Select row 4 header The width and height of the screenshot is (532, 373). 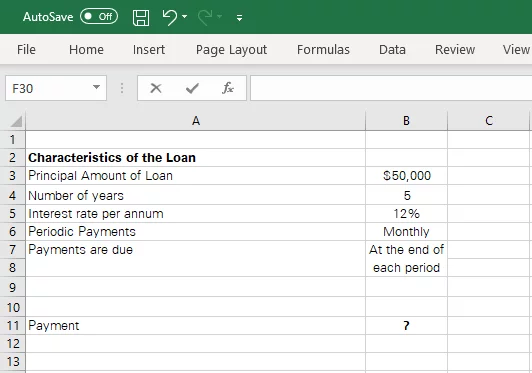(13, 195)
